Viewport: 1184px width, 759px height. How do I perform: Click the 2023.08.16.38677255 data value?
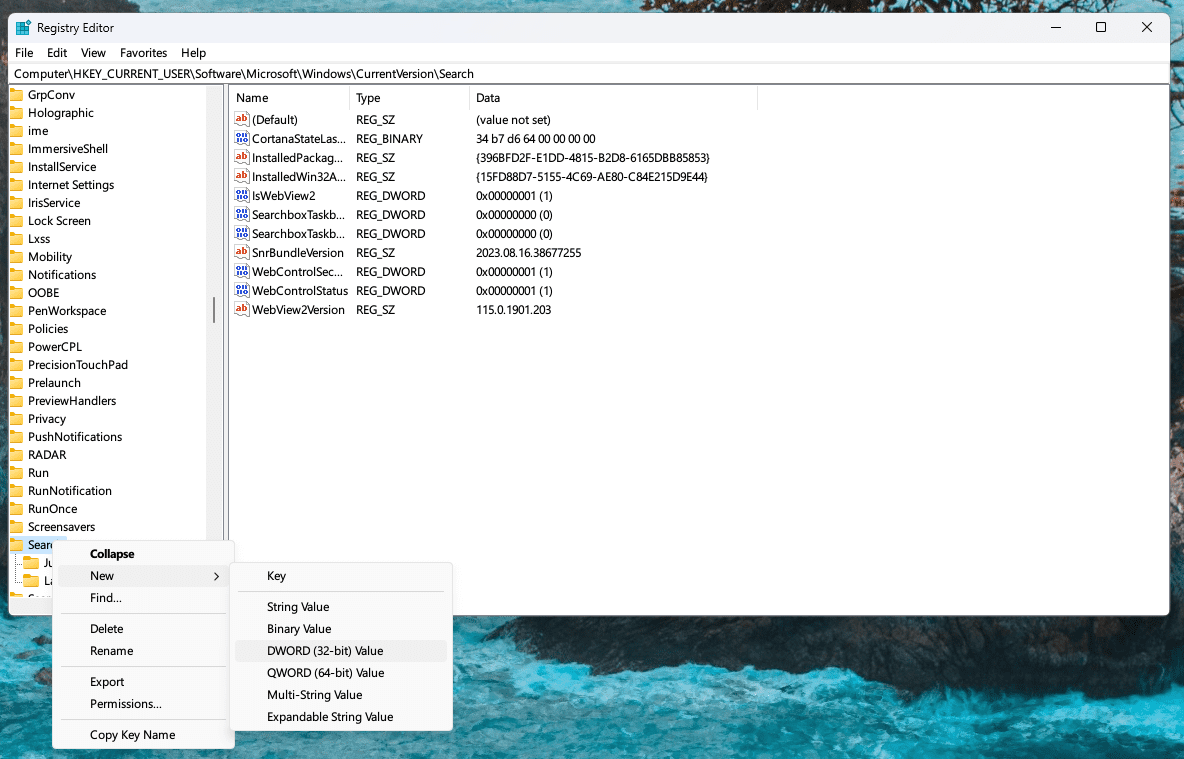pyautogui.click(x=529, y=253)
